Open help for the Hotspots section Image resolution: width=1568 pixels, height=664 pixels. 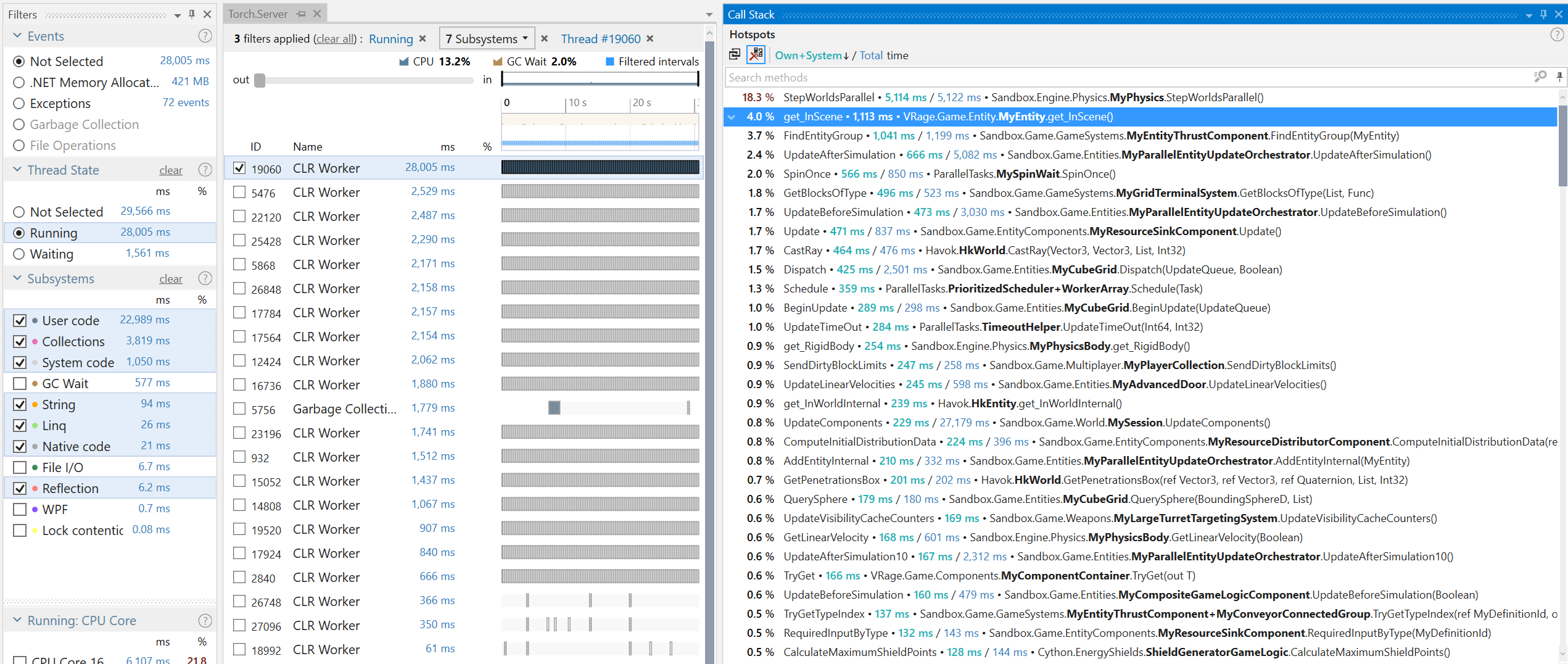coord(1557,35)
